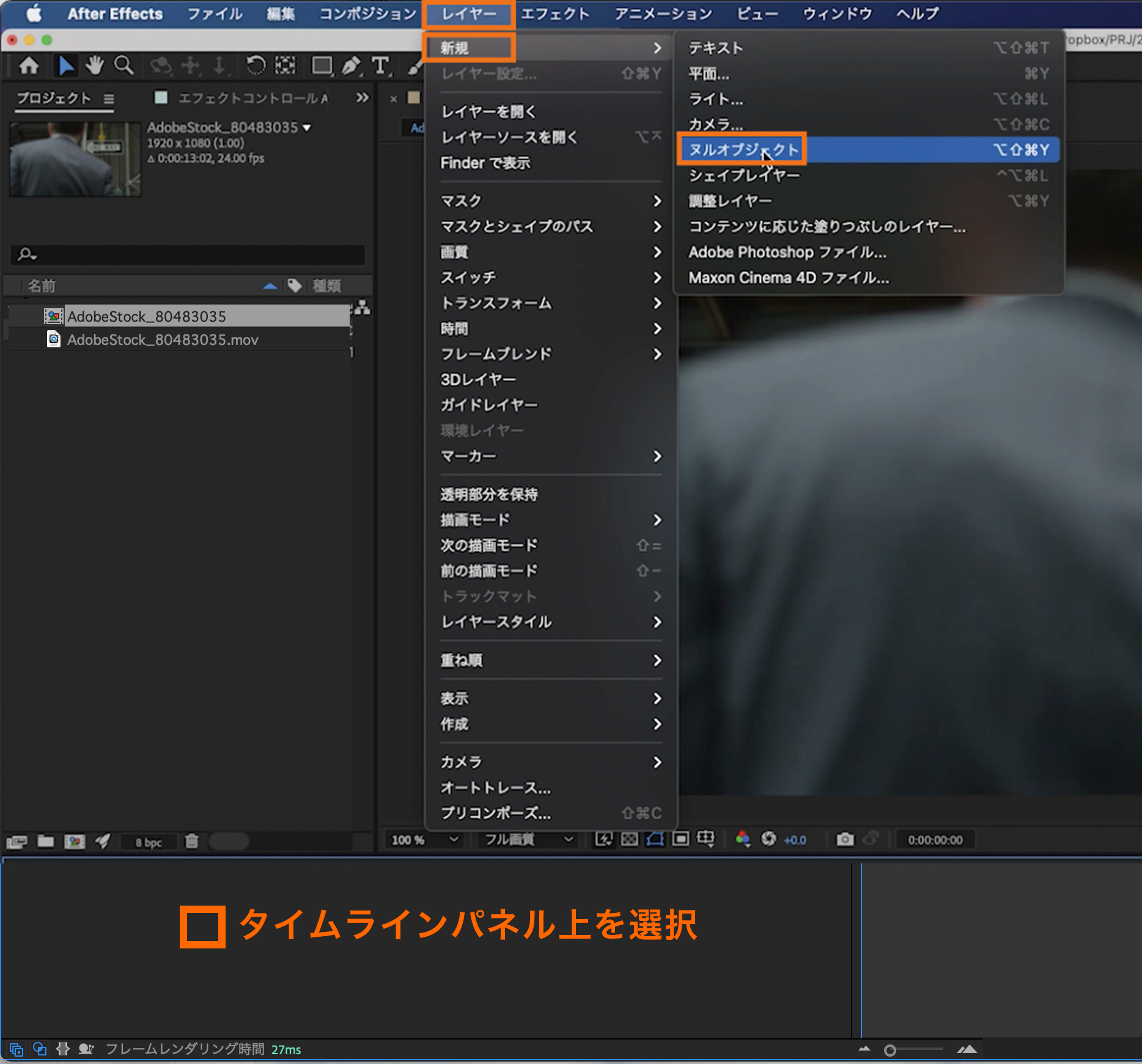
Task: Open project settings via the rocket icon
Action: pos(103,841)
